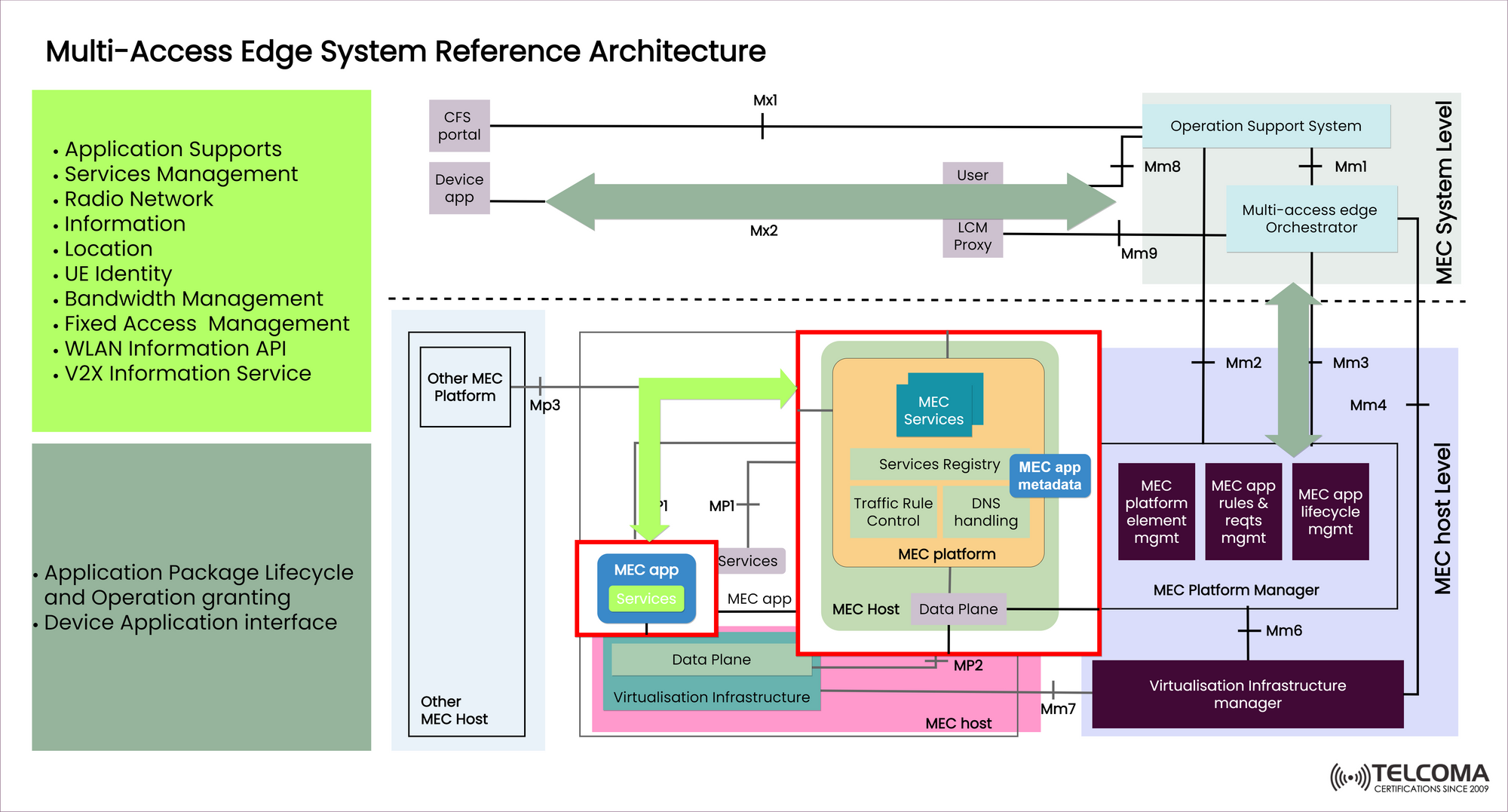Viewport: 1508px width, 812px height.
Task: Click the large Mx2 double-headed arrow
Action: [x=829, y=201]
